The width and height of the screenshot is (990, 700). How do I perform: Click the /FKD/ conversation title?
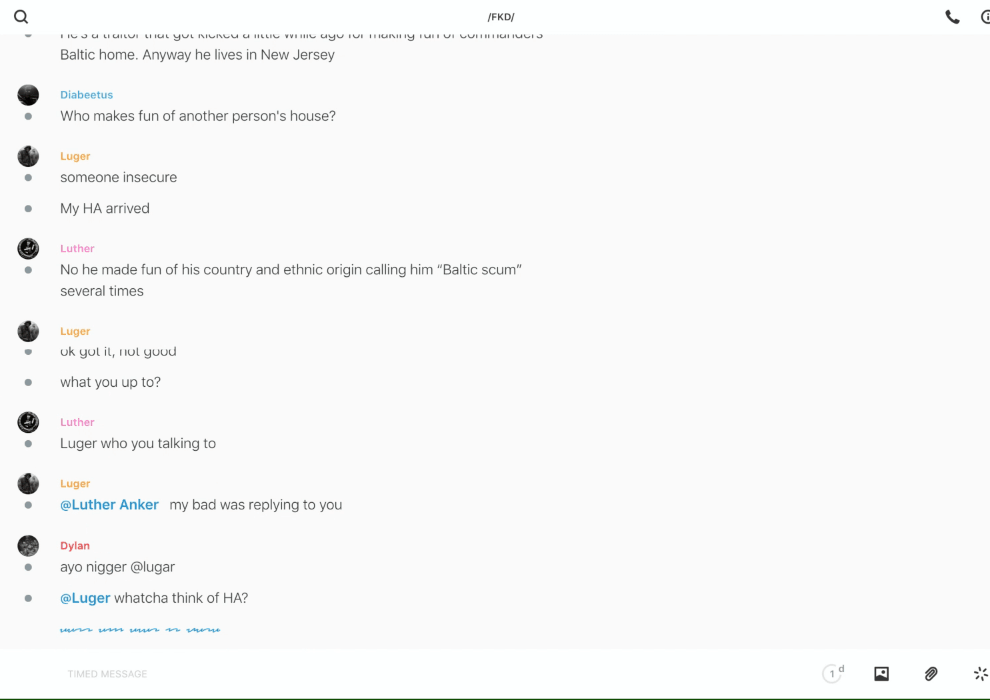501,17
